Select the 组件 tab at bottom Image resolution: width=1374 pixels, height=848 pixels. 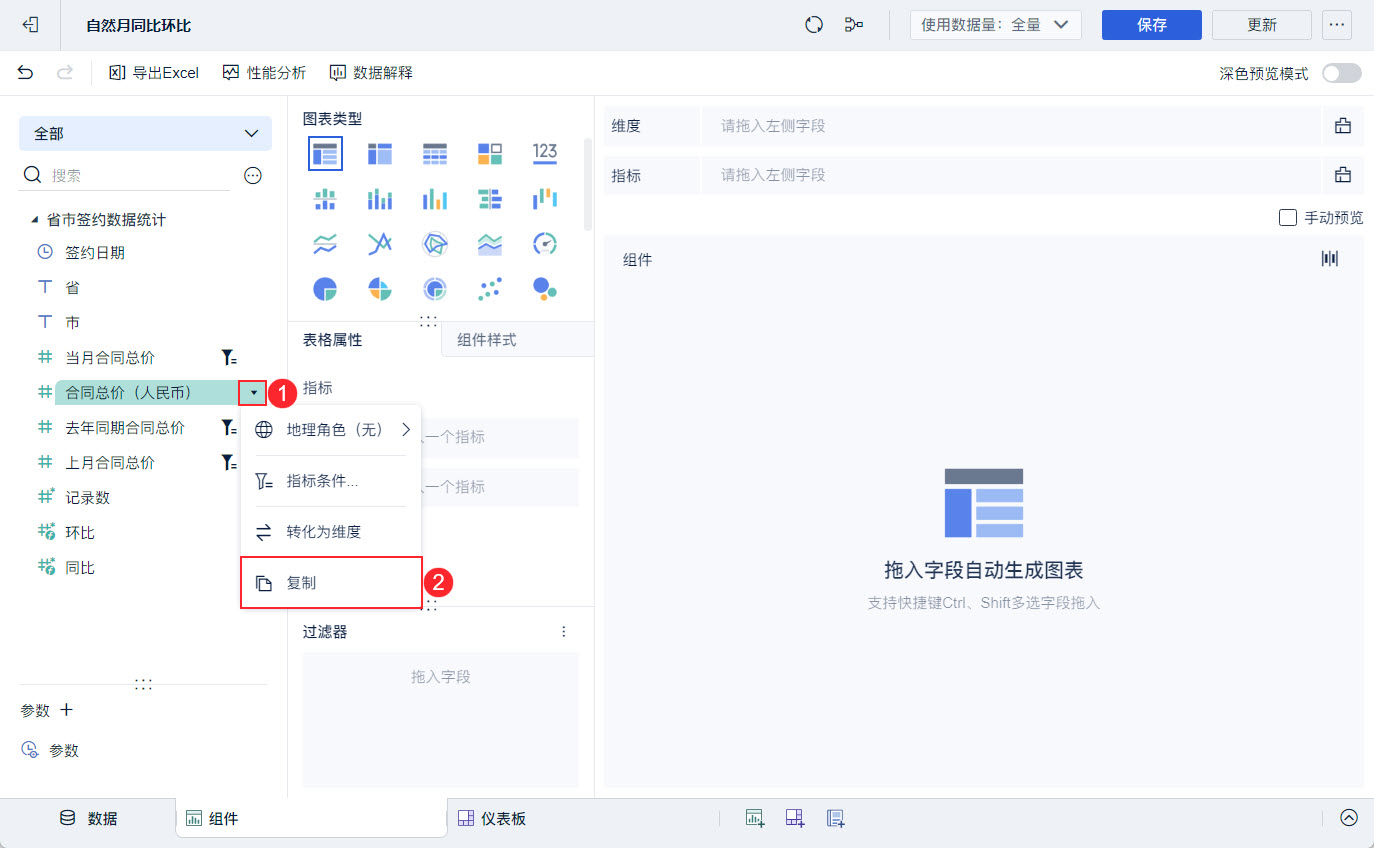tap(311, 818)
